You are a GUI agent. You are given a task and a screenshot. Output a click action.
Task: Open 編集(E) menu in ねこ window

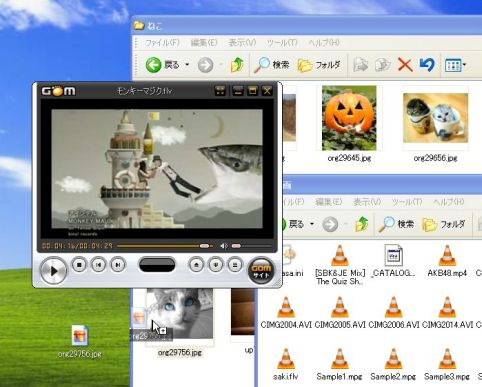click(x=204, y=43)
